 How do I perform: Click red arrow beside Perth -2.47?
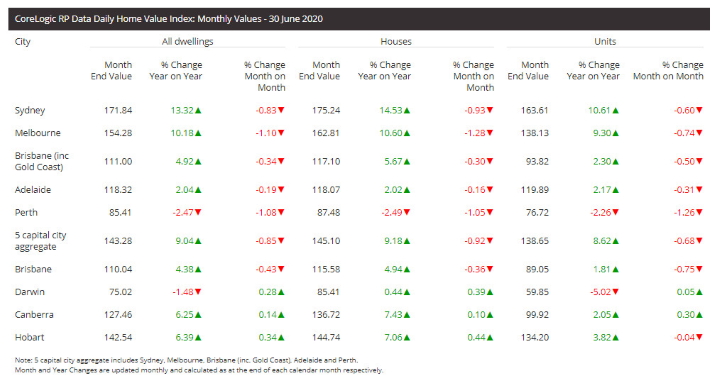[198, 213]
